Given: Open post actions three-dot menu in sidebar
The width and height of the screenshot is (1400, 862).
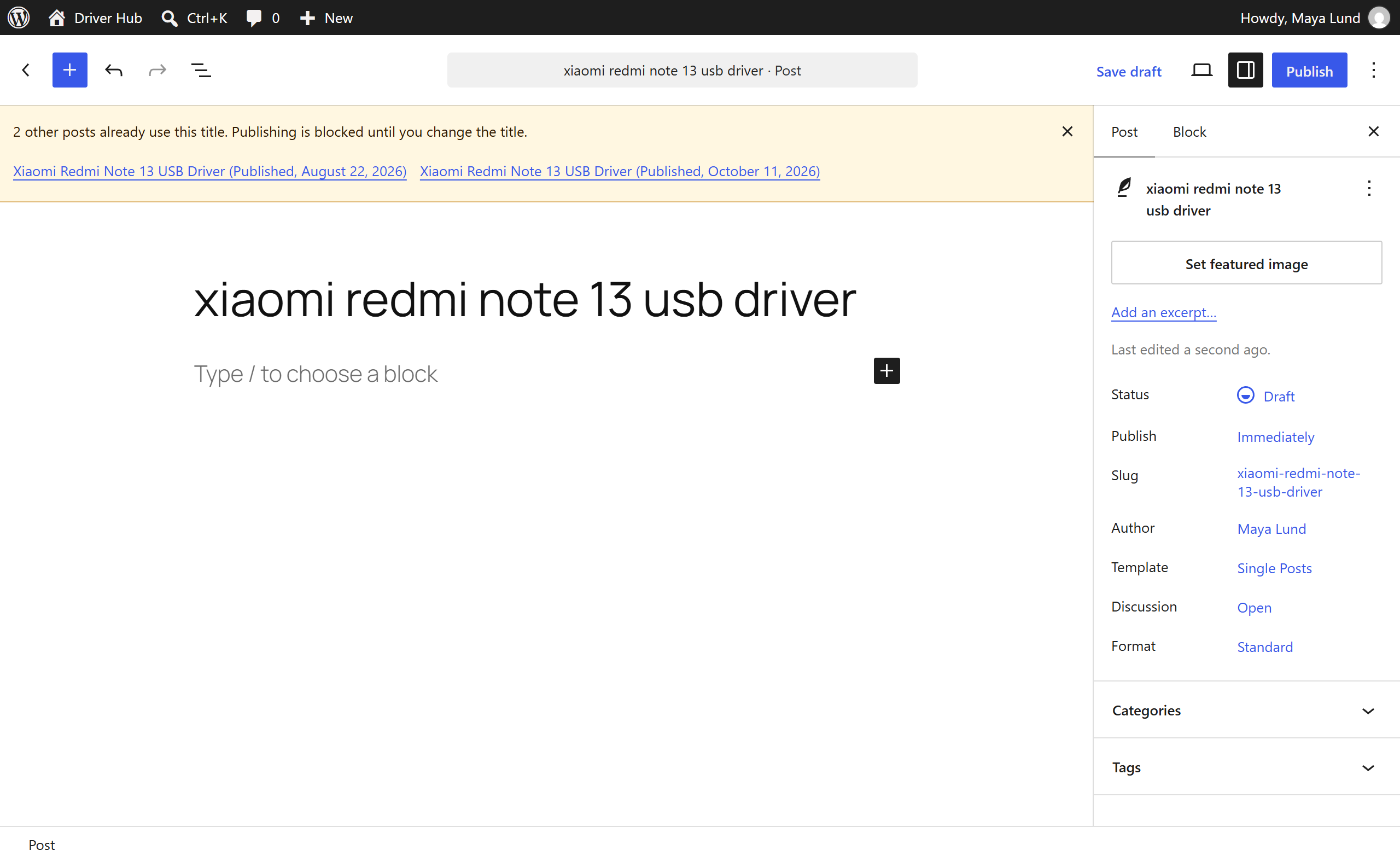Looking at the screenshot, I should pyautogui.click(x=1369, y=188).
